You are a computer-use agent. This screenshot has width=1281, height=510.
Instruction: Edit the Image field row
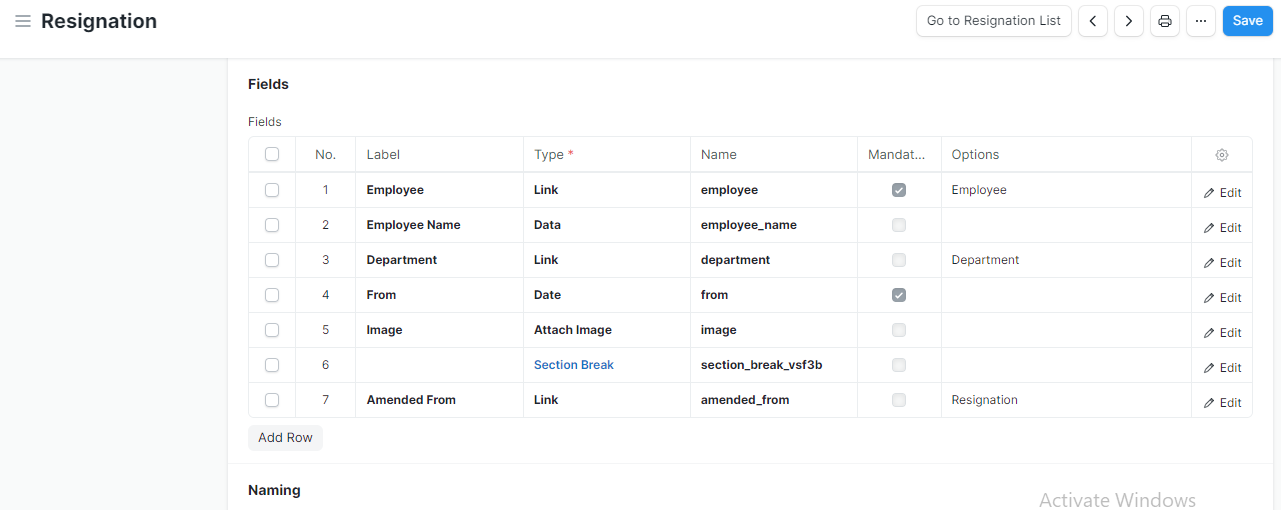tap(1222, 333)
